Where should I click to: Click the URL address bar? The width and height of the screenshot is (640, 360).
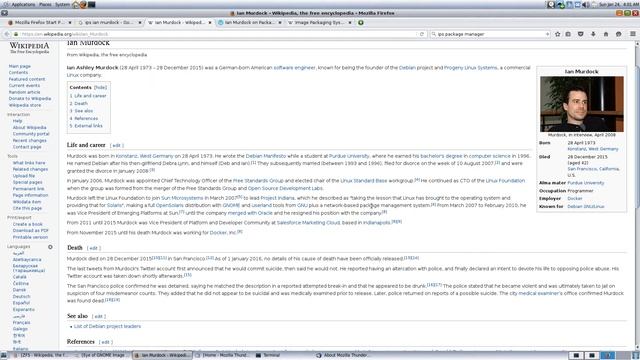[x=216, y=34]
